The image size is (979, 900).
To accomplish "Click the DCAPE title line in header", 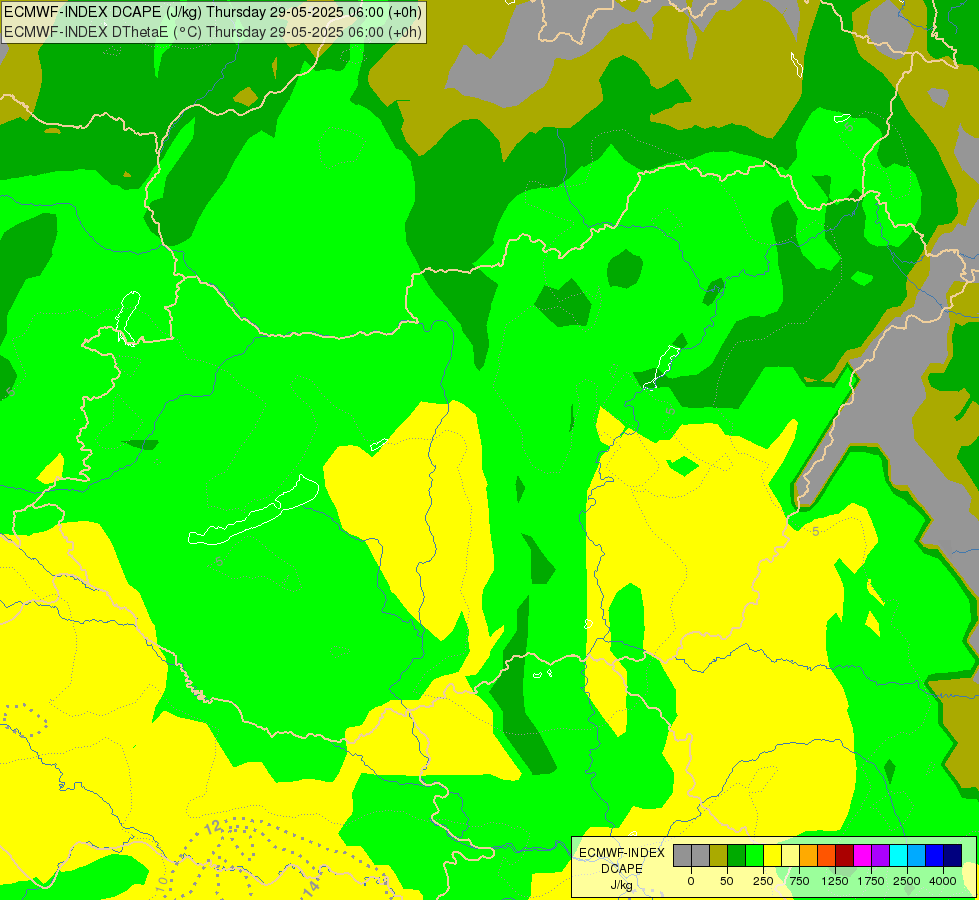I will point(212,12).
